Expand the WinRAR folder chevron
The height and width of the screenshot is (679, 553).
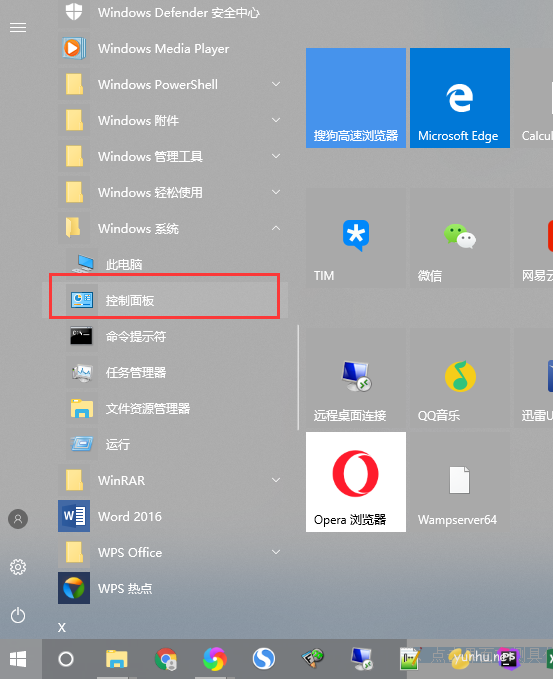click(x=276, y=480)
